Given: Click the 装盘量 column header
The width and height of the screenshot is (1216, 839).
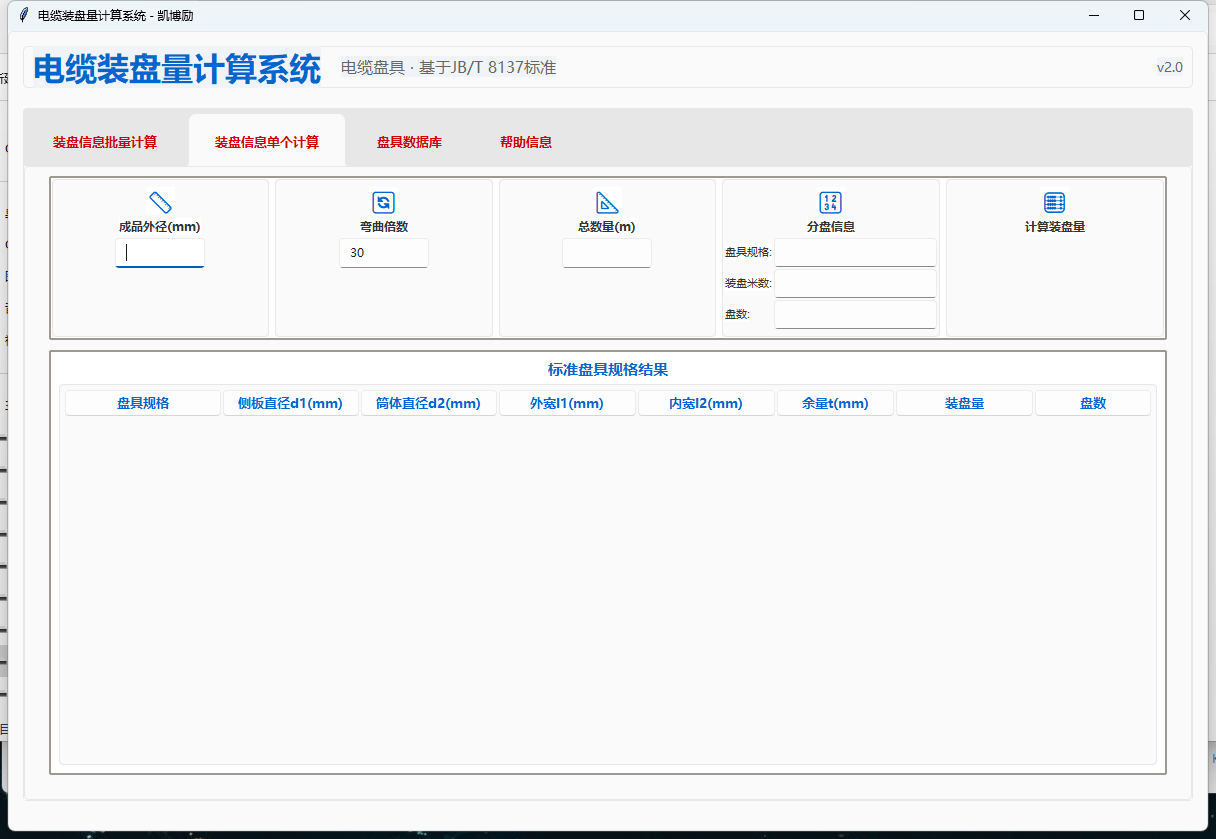Looking at the screenshot, I should (964, 403).
